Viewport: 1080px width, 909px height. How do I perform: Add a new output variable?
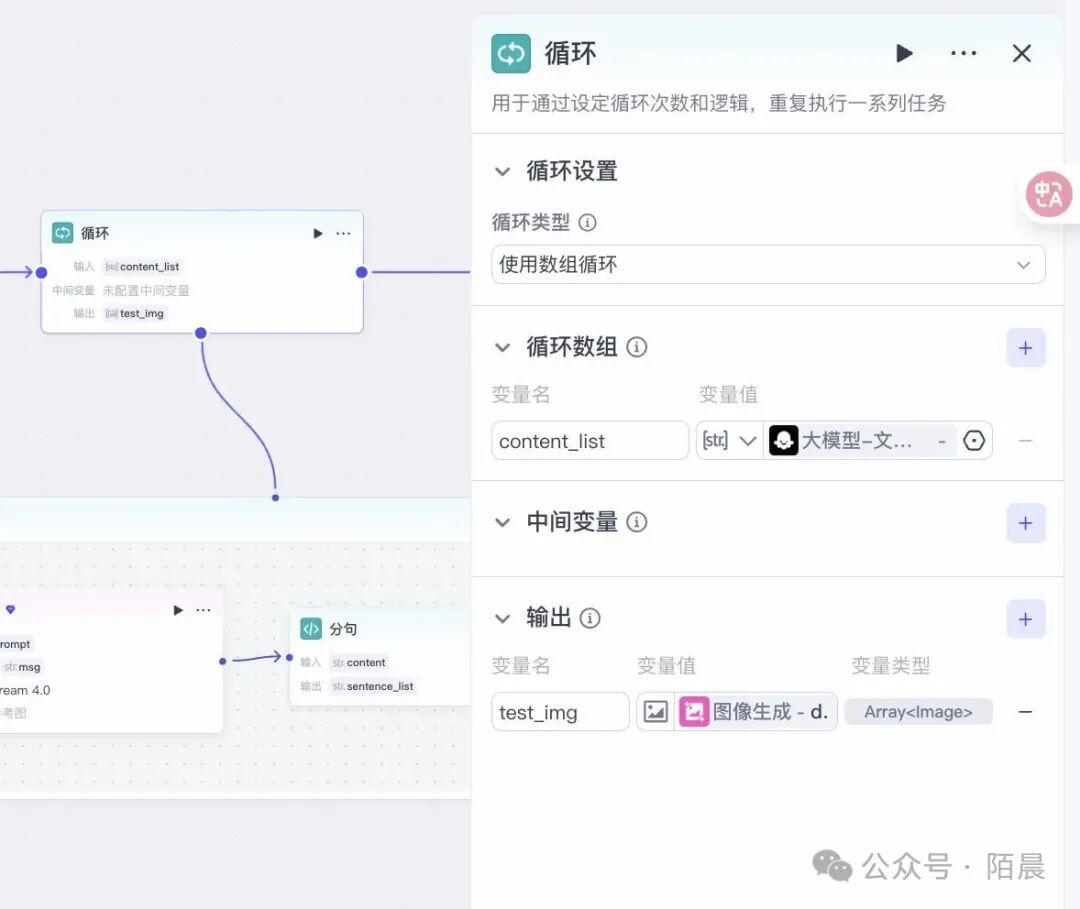click(1025, 619)
